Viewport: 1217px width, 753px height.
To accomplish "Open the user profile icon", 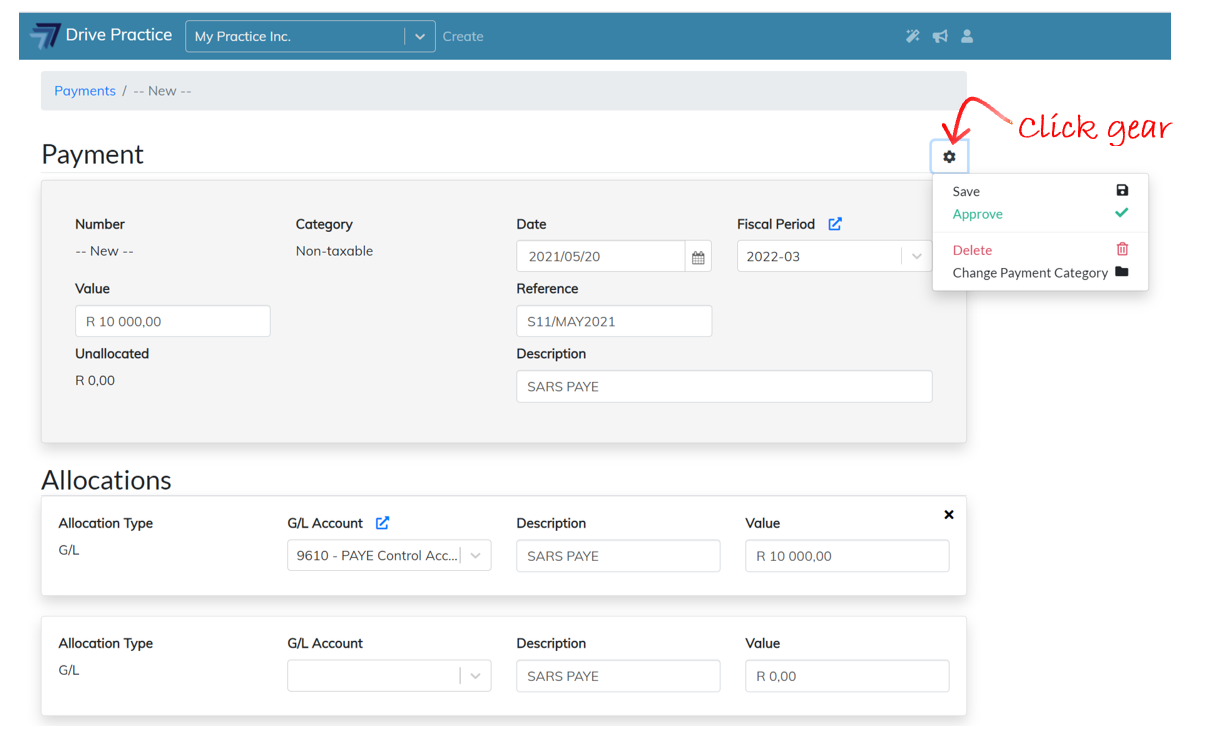I will pos(967,36).
